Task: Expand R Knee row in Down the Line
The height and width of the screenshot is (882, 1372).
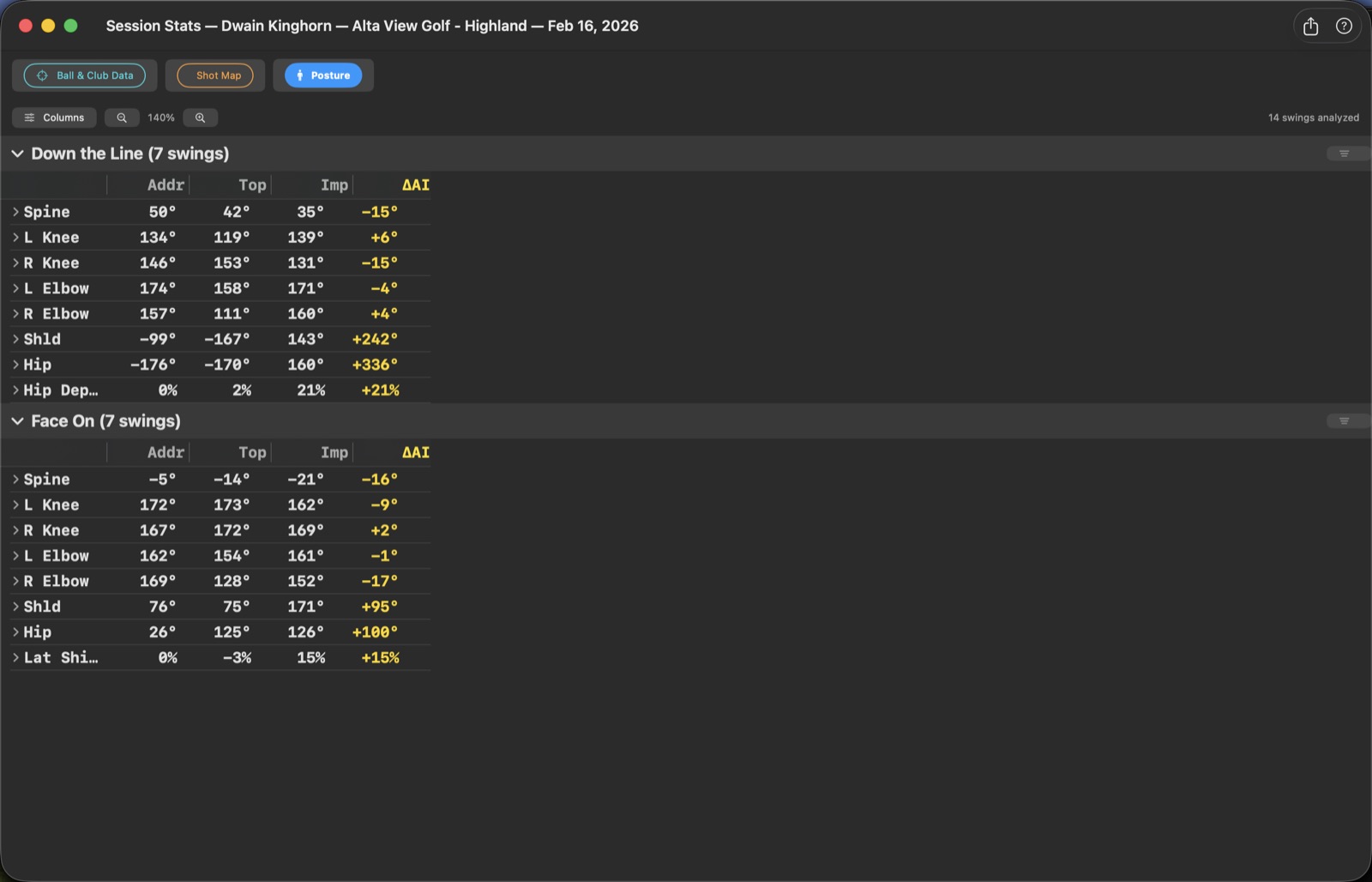Action: pos(15,263)
